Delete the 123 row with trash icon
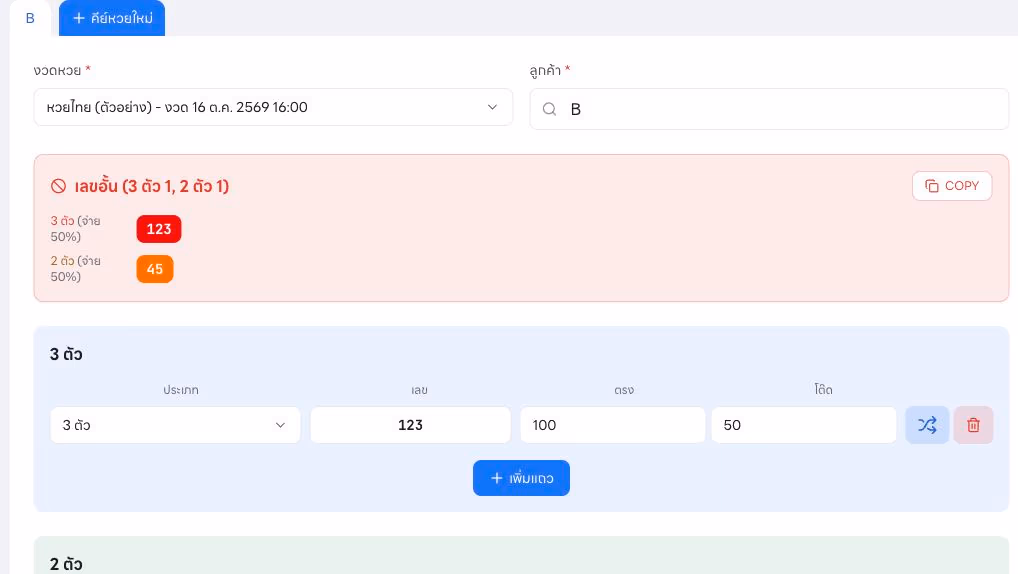1018x574 pixels. tap(973, 425)
